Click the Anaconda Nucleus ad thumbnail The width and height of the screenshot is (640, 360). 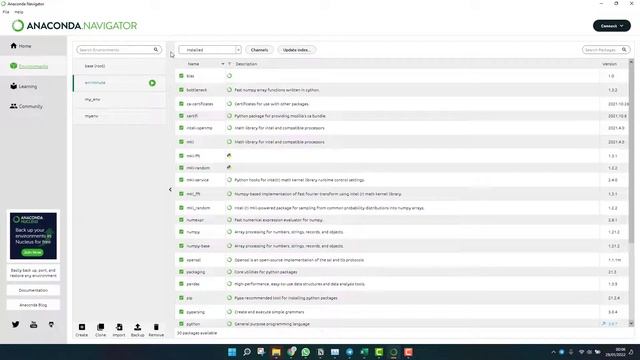pos(33,236)
